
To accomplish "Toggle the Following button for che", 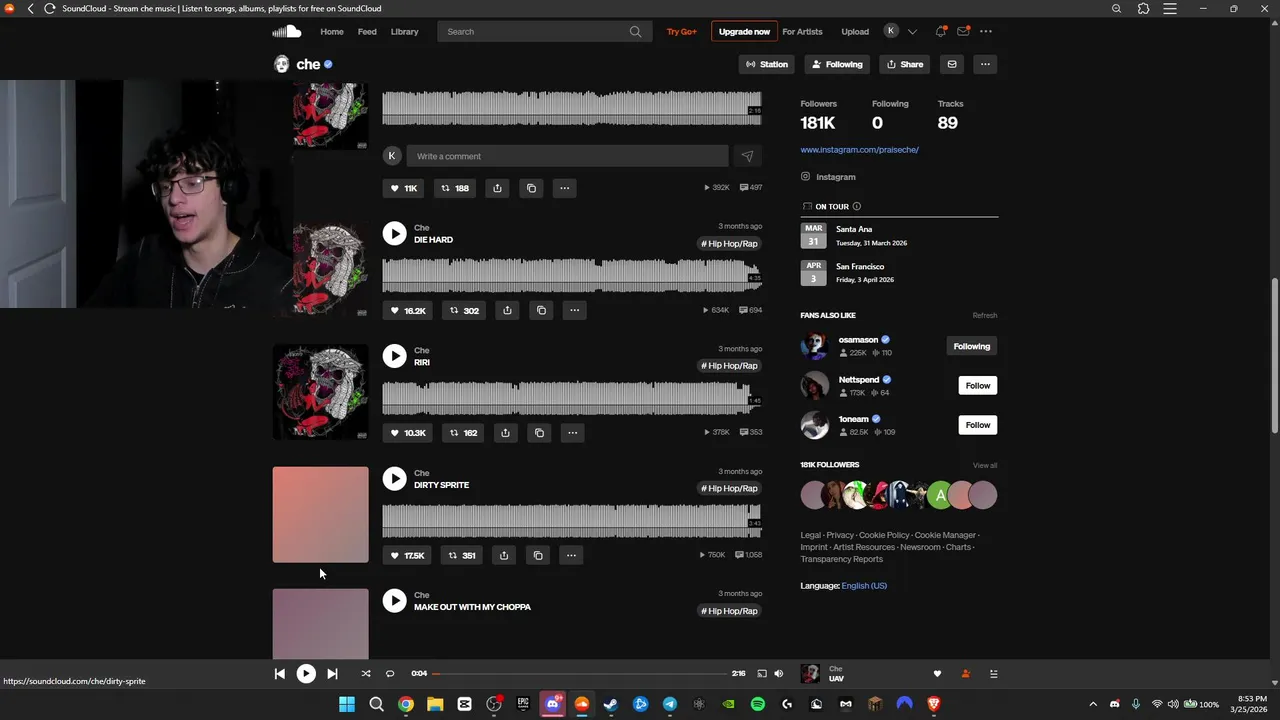I will [x=837, y=64].
